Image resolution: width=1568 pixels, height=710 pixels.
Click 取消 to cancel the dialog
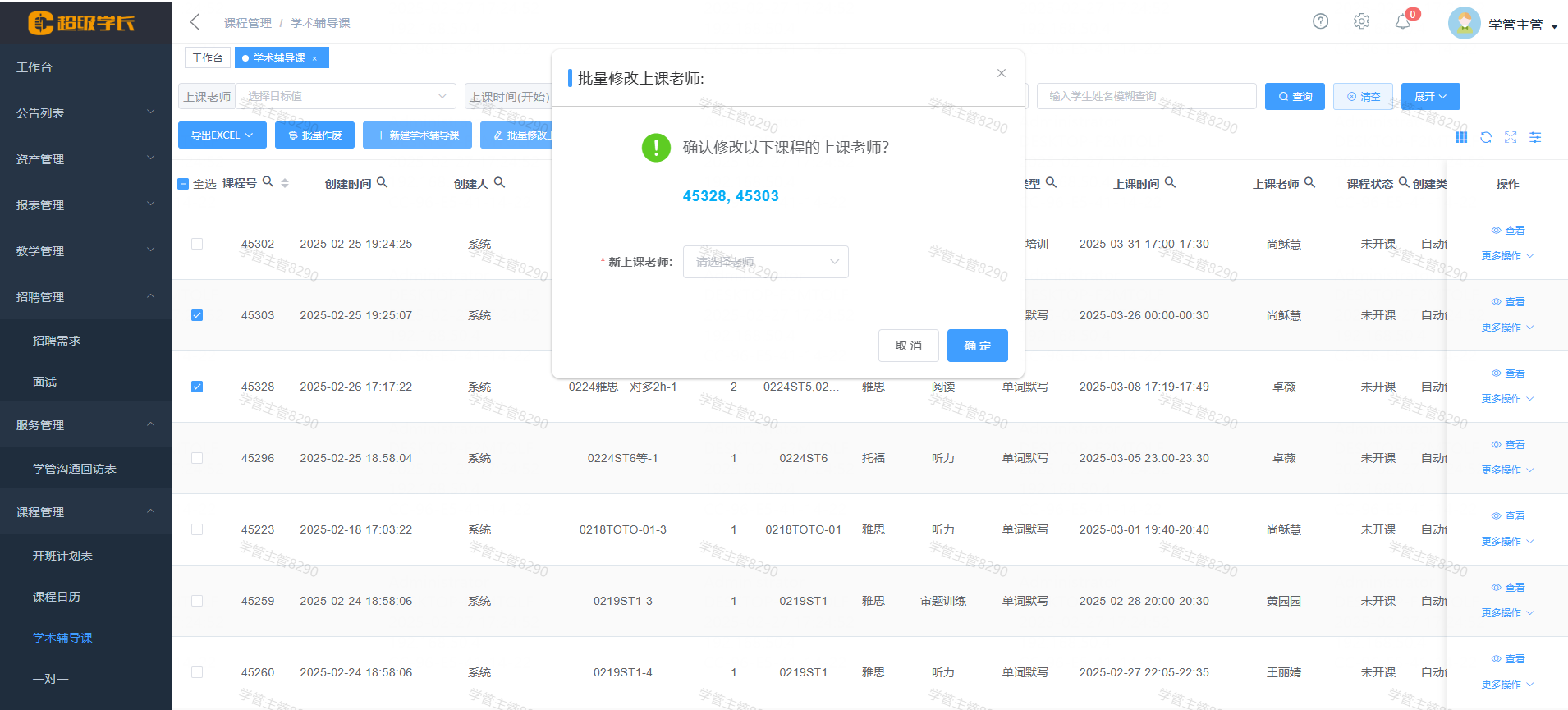[908, 346]
